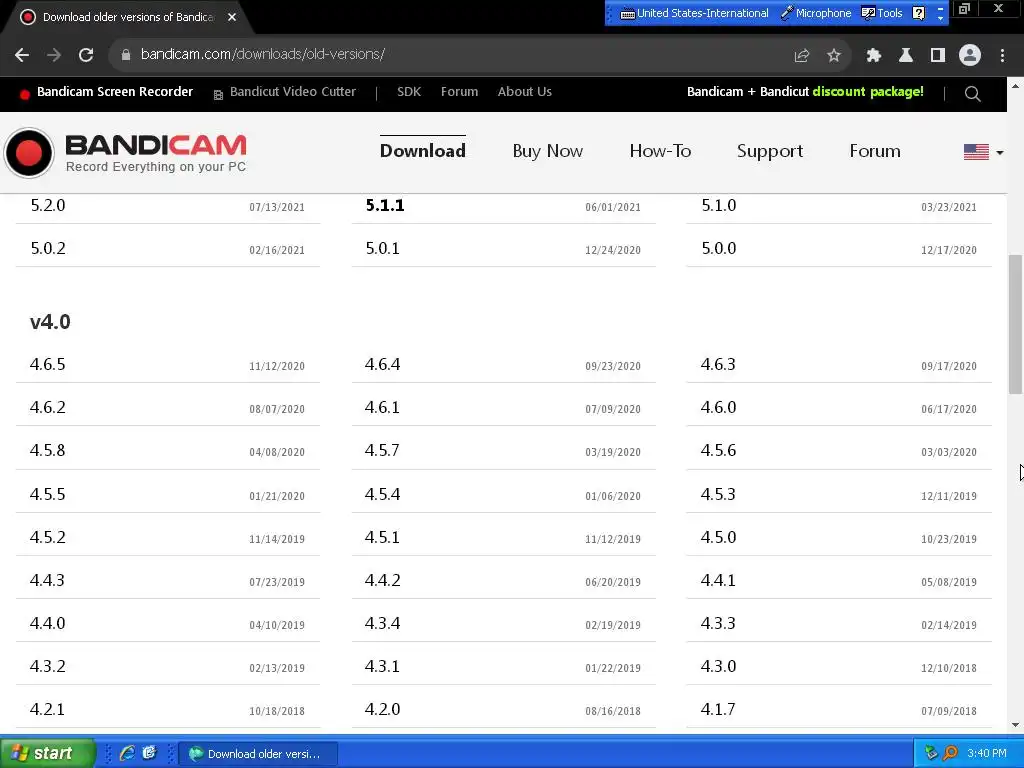Open the US flag language dropdown
Image resolution: width=1024 pixels, height=768 pixels.
click(x=984, y=152)
